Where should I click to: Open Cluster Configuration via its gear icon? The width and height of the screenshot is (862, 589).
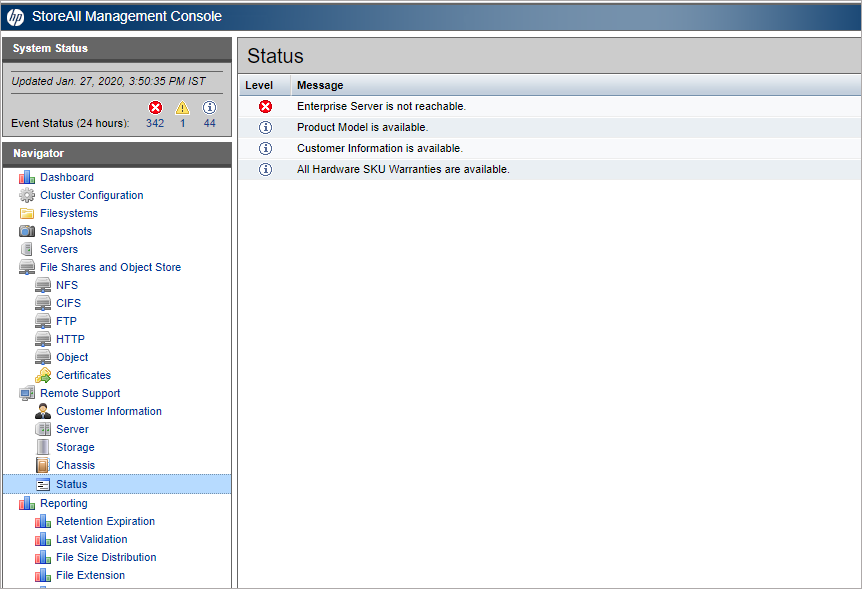coord(27,195)
